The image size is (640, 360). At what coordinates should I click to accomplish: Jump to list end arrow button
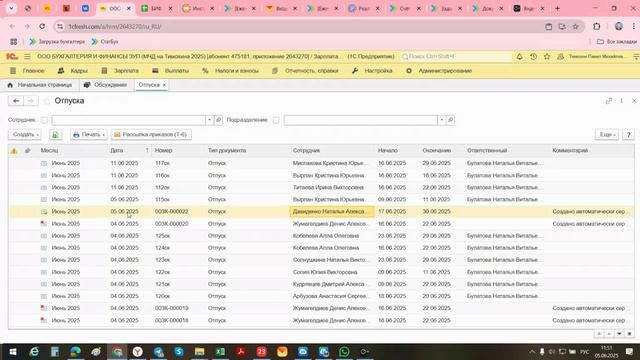[x=629, y=334]
